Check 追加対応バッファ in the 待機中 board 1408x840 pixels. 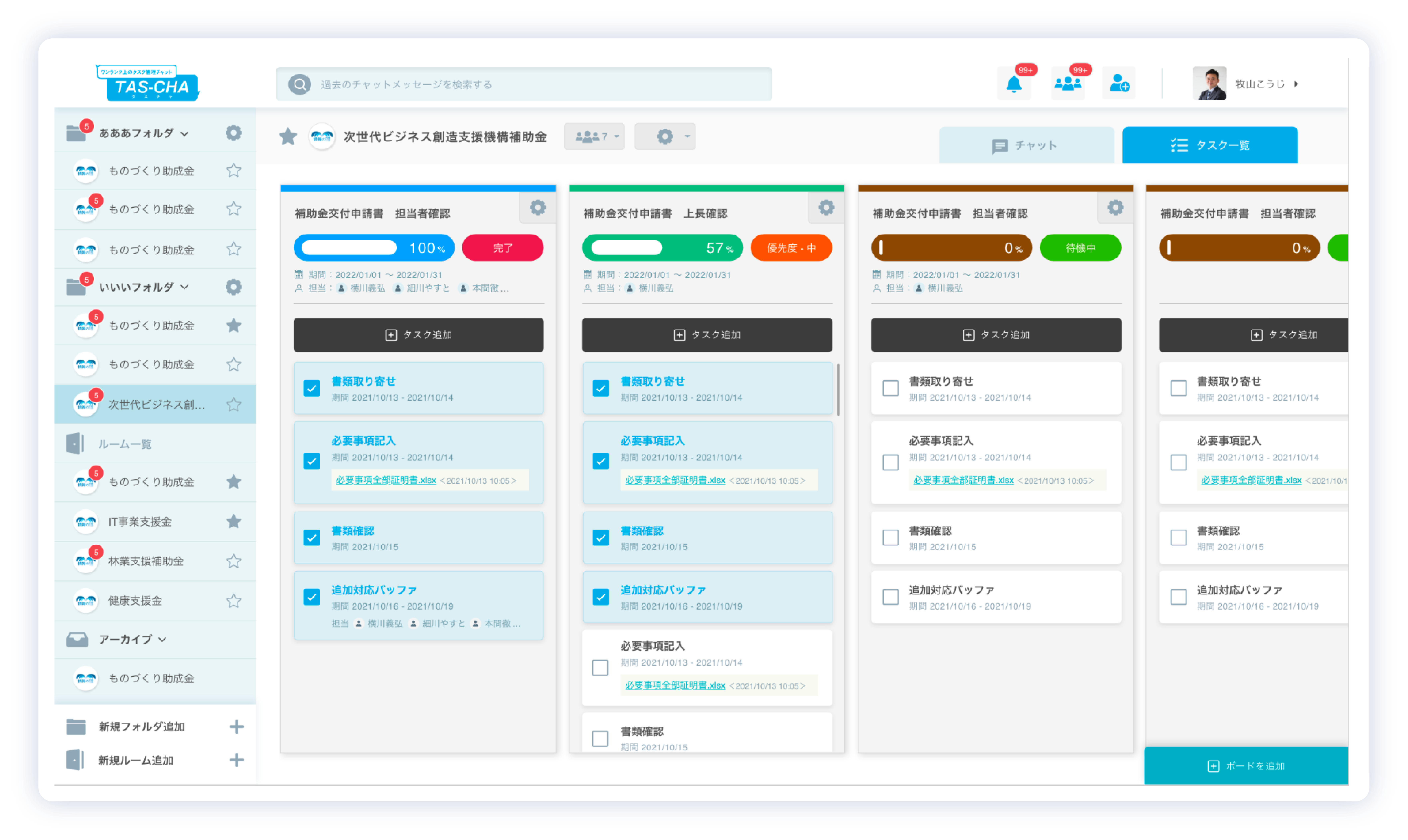click(x=890, y=597)
